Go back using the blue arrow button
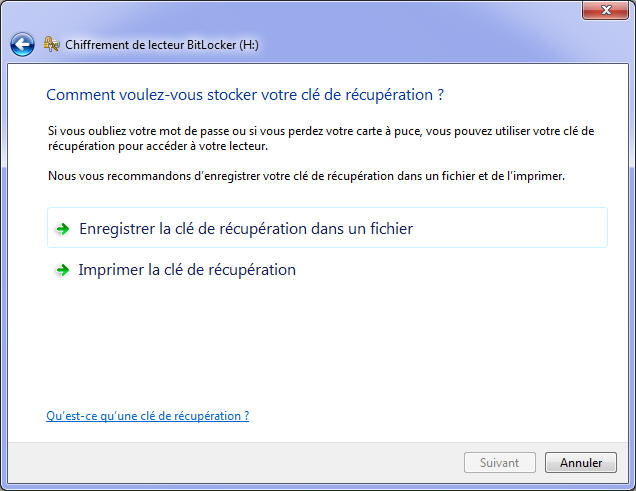Image resolution: width=636 pixels, height=491 pixels. pos(22,45)
